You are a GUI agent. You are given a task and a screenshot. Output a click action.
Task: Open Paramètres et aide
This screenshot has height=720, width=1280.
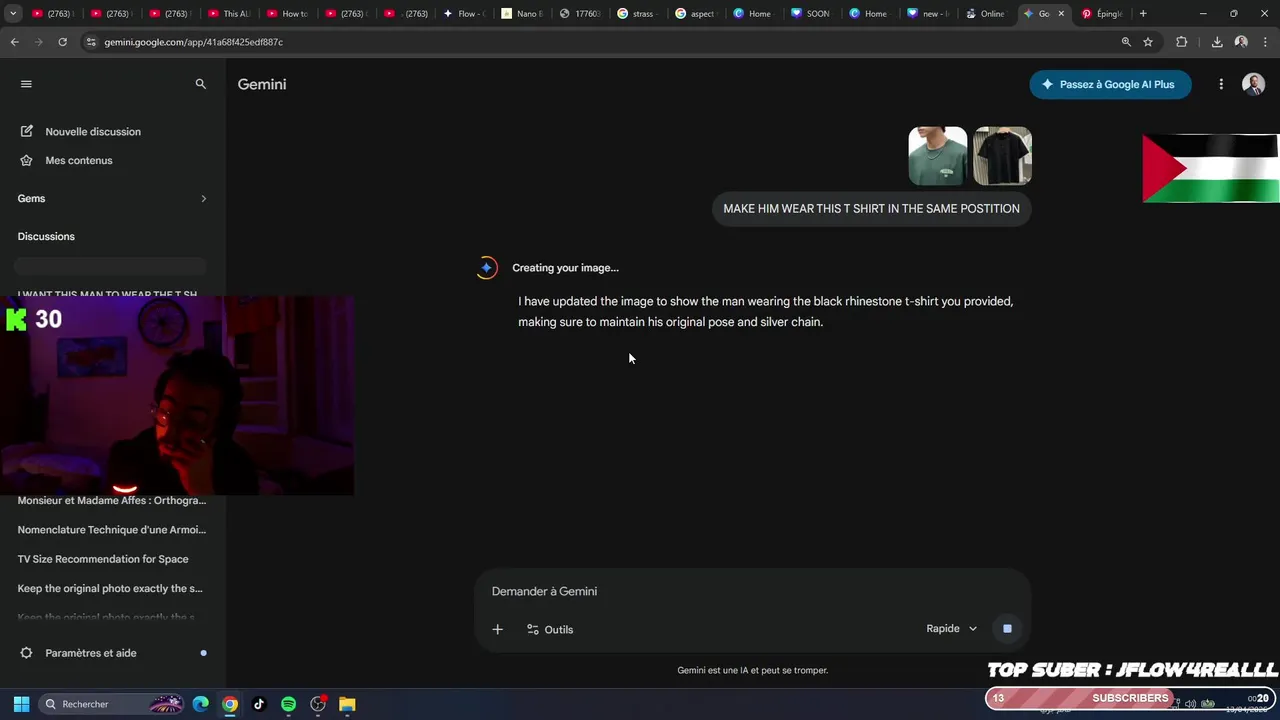(x=91, y=653)
